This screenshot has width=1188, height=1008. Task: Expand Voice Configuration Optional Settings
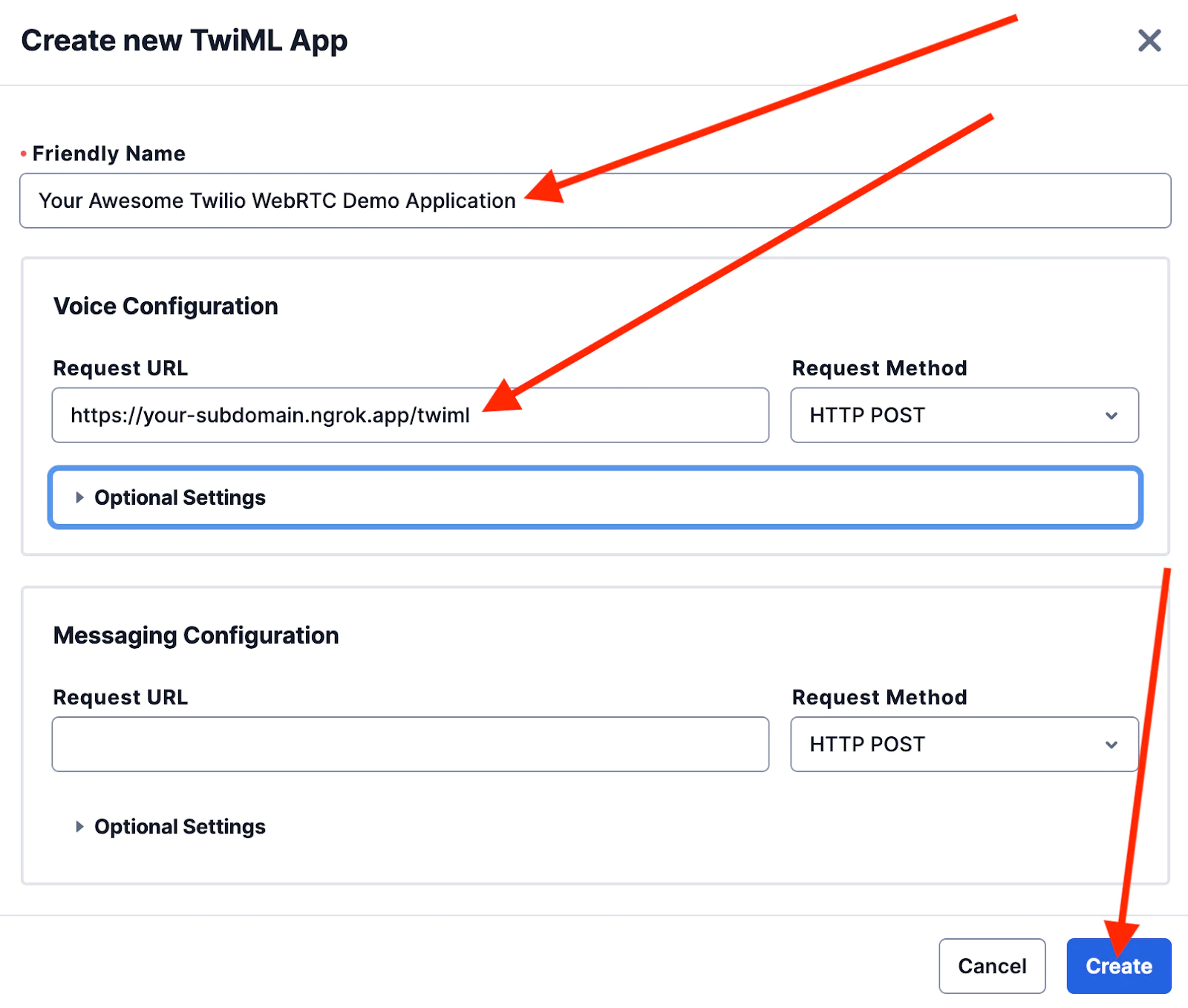click(595, 497)
